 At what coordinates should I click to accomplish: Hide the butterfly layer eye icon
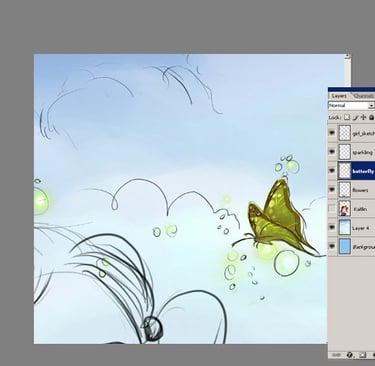pyautogui.click(x=332, y=171)
